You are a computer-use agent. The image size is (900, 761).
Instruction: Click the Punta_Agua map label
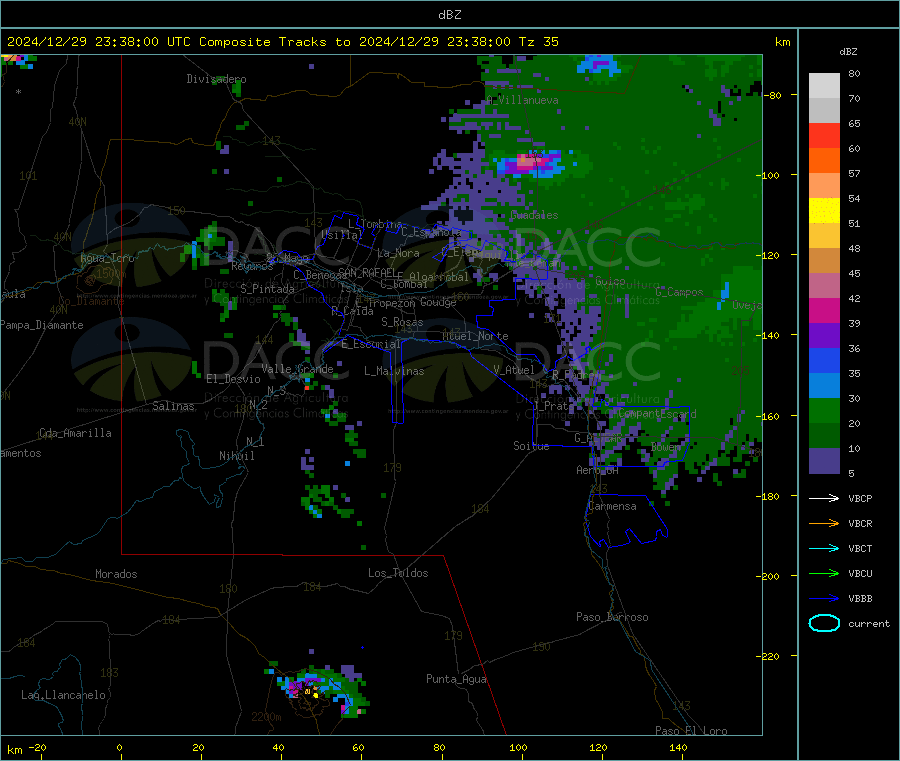[x=456, y=679]
